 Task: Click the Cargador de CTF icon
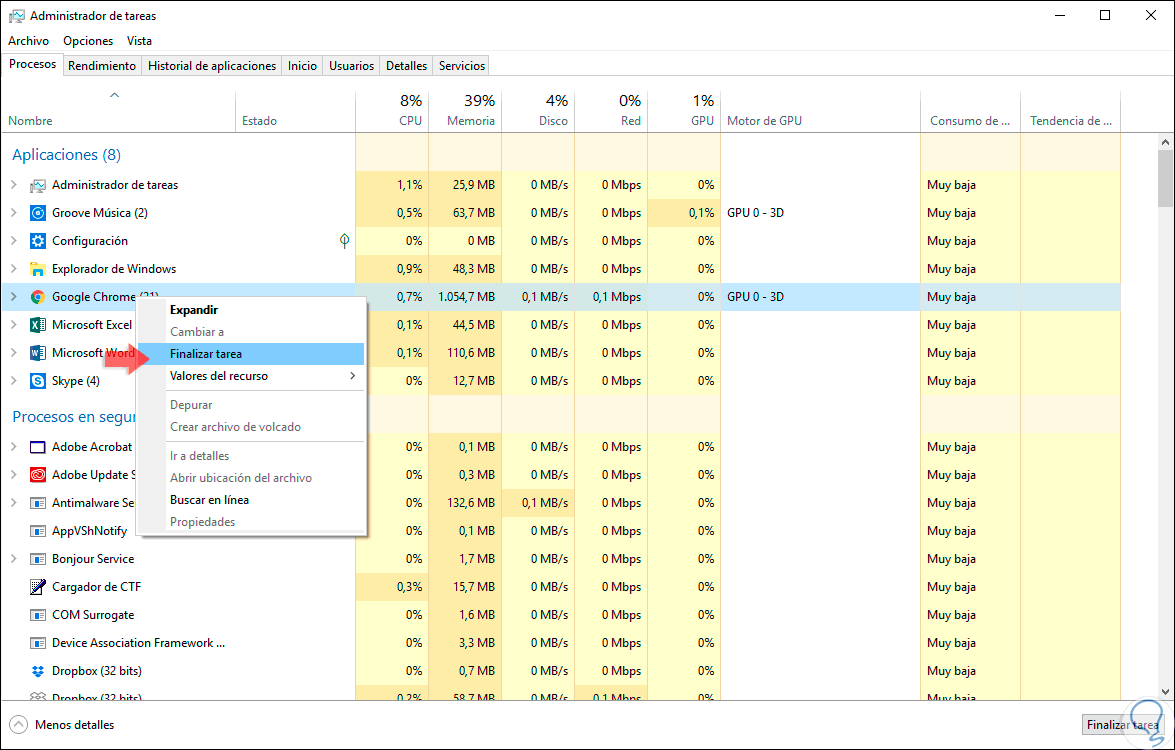[38, 587]
